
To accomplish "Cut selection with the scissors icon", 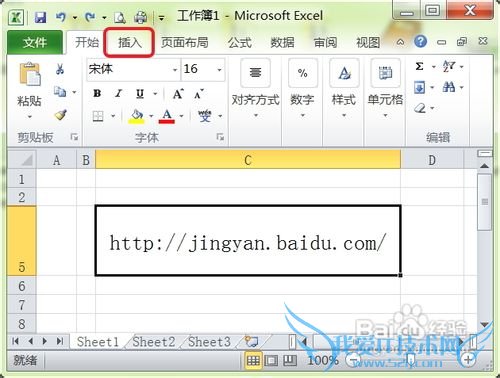I will [x=60, y=69].
